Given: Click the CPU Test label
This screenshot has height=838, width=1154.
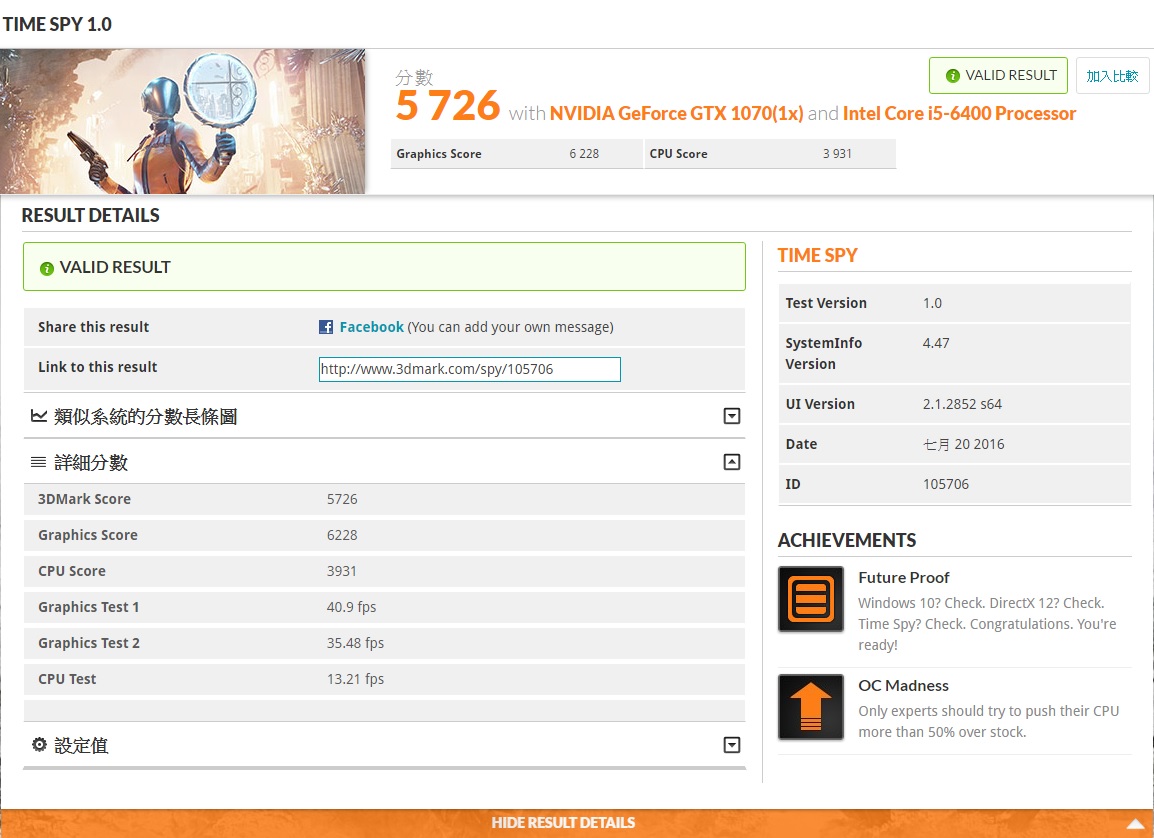Looking at the screenshot, I should click(67, 679).
